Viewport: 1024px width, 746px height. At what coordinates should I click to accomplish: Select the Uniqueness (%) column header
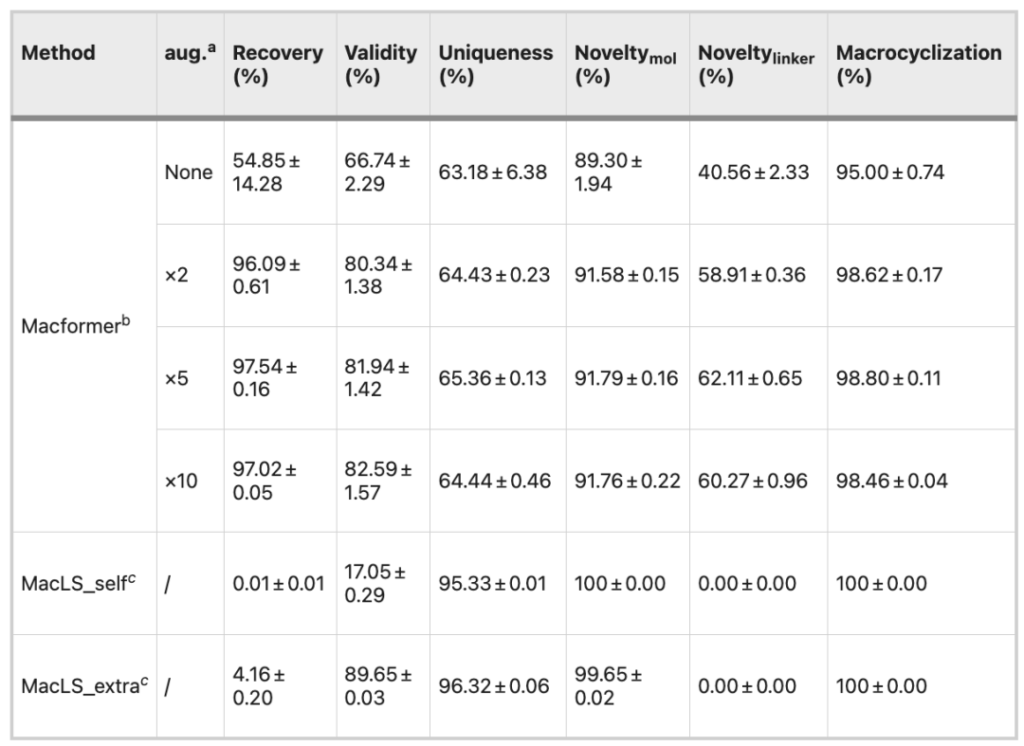(x=496, y=64)
